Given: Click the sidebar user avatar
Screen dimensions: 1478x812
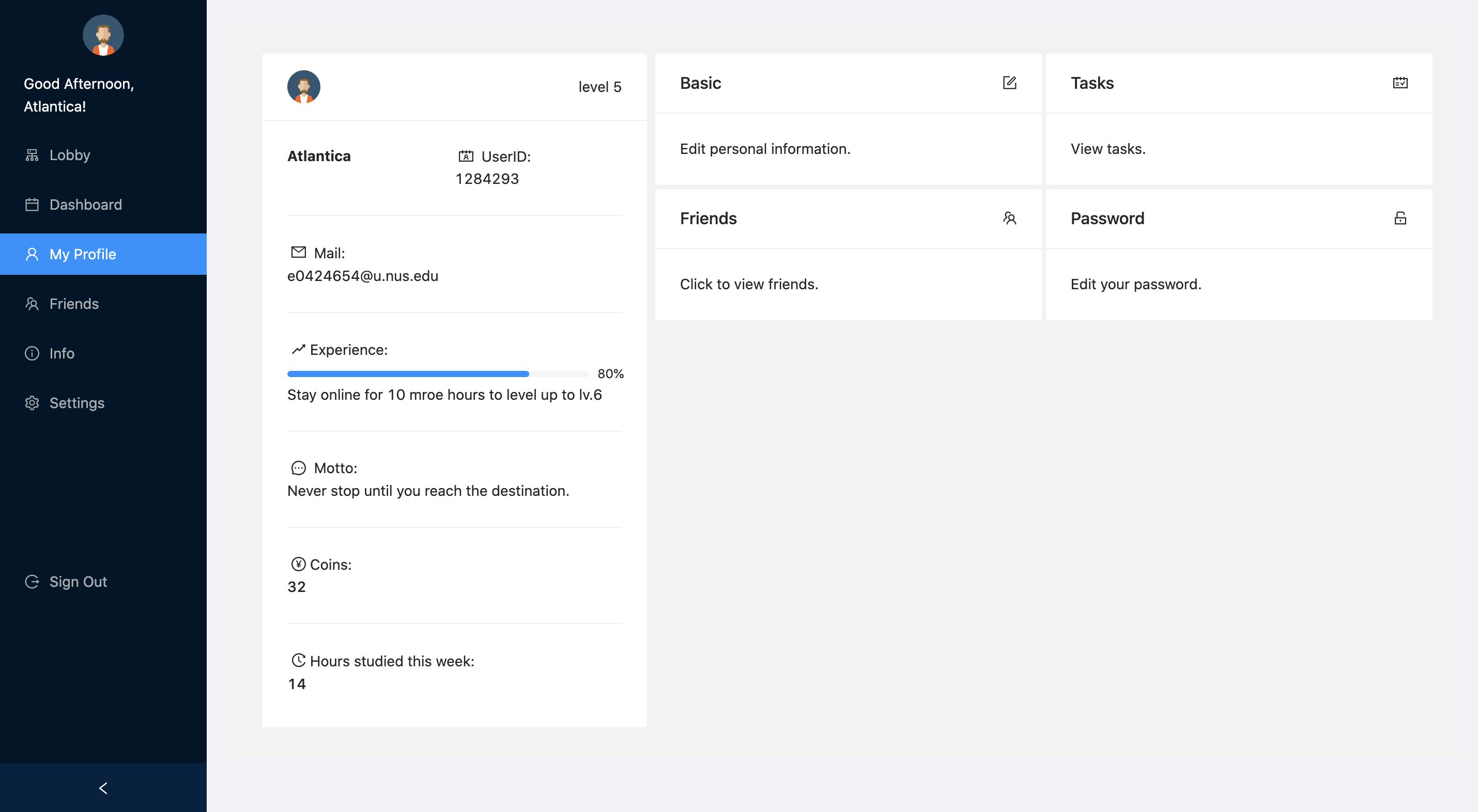Looking at the screenshot, I should (103, 36).
